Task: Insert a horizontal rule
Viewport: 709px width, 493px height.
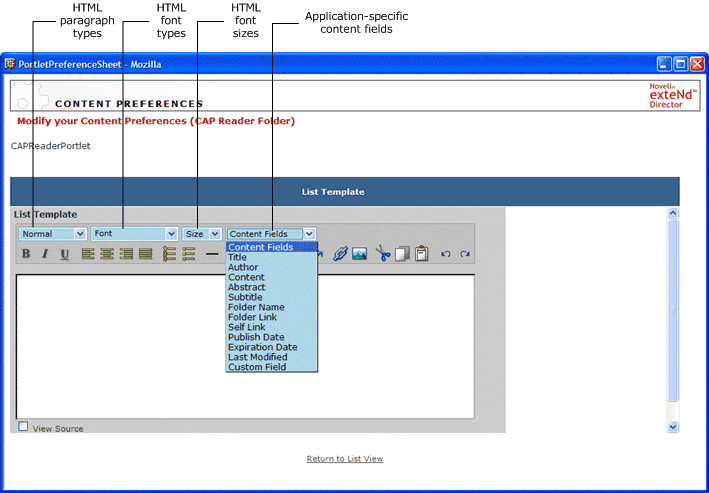Action: pos(212,254)
